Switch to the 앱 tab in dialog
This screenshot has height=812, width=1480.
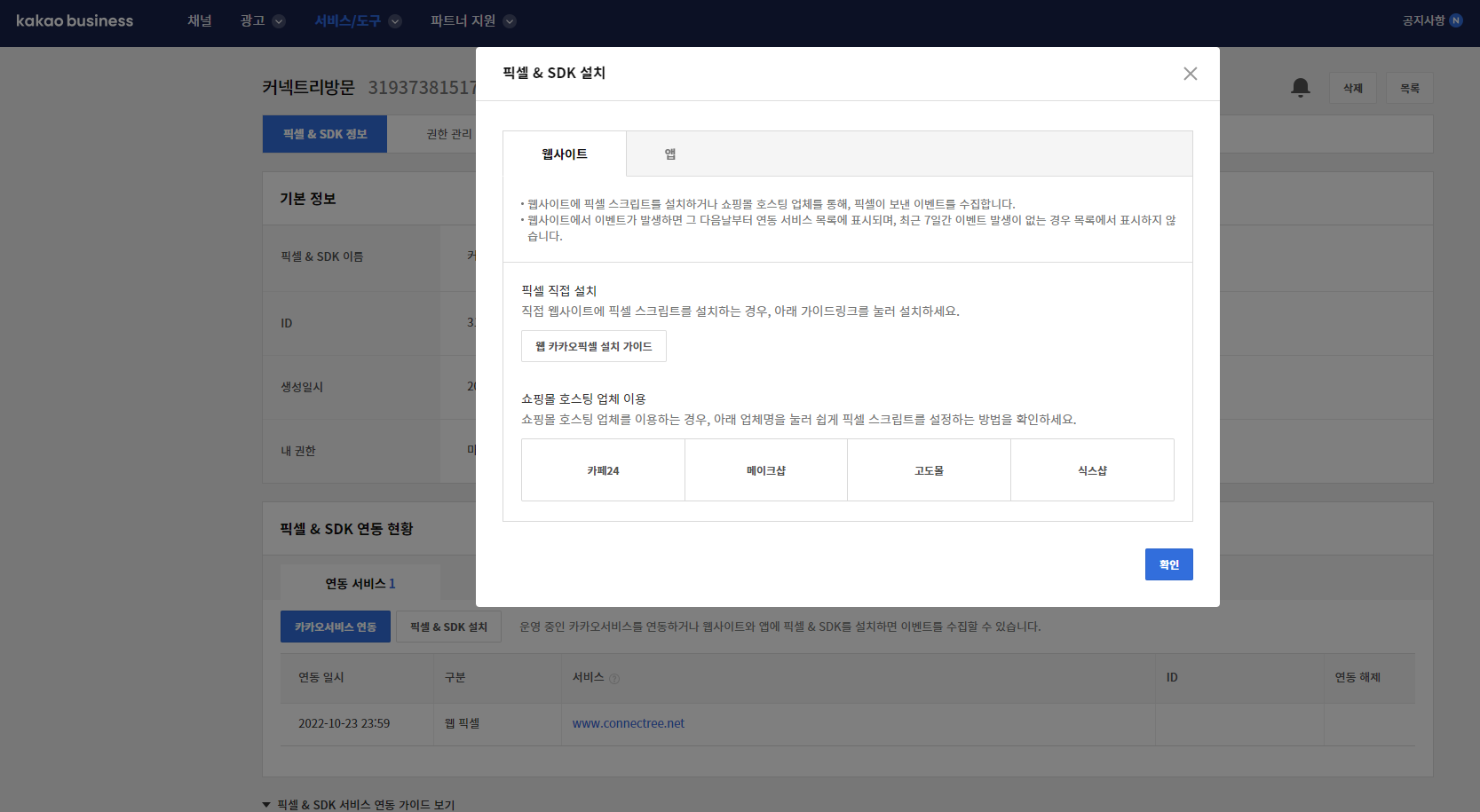pyautogui.click(x=670, y=154)
